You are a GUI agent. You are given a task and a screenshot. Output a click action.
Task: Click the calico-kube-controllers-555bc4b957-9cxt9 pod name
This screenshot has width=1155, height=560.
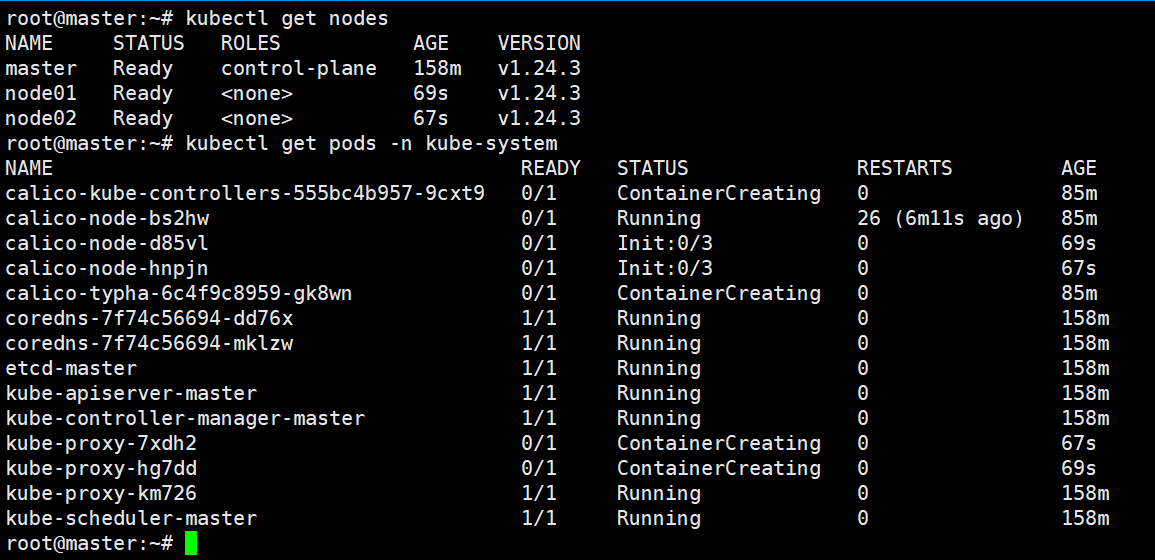245,193
